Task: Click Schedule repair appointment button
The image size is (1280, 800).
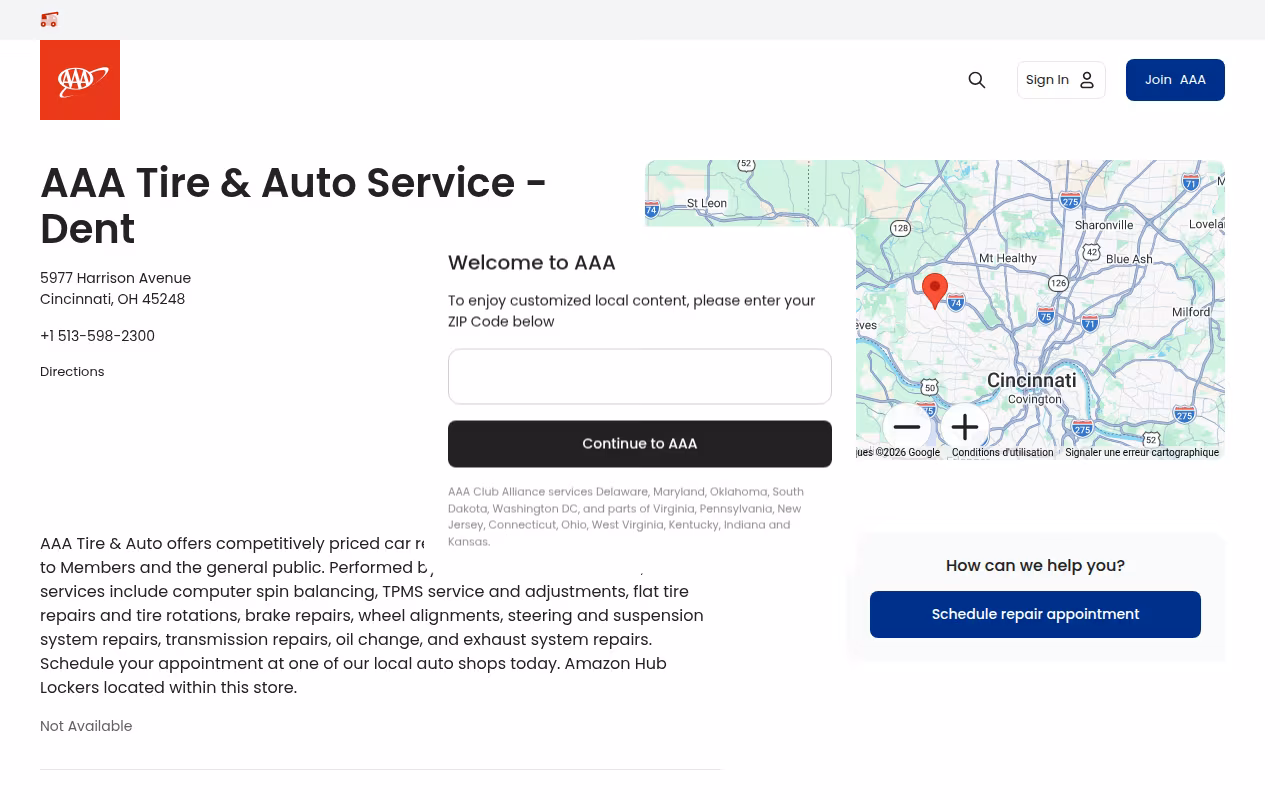Action: pos(1035,614)
